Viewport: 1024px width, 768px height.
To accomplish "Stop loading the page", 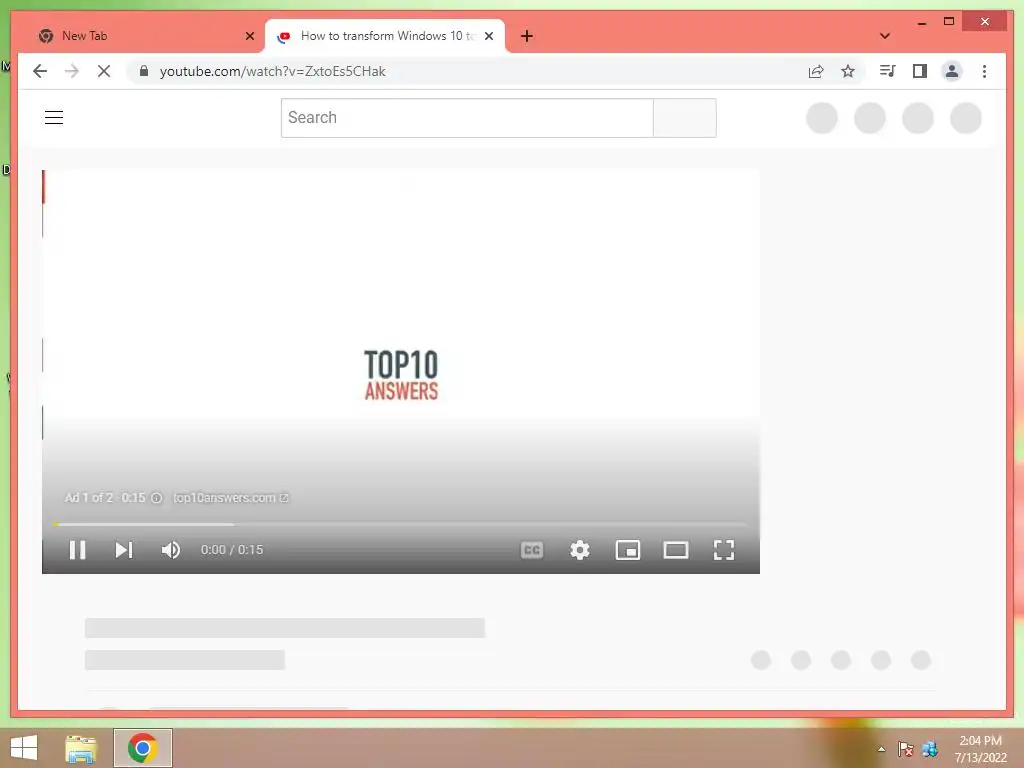I will [104, 71].
